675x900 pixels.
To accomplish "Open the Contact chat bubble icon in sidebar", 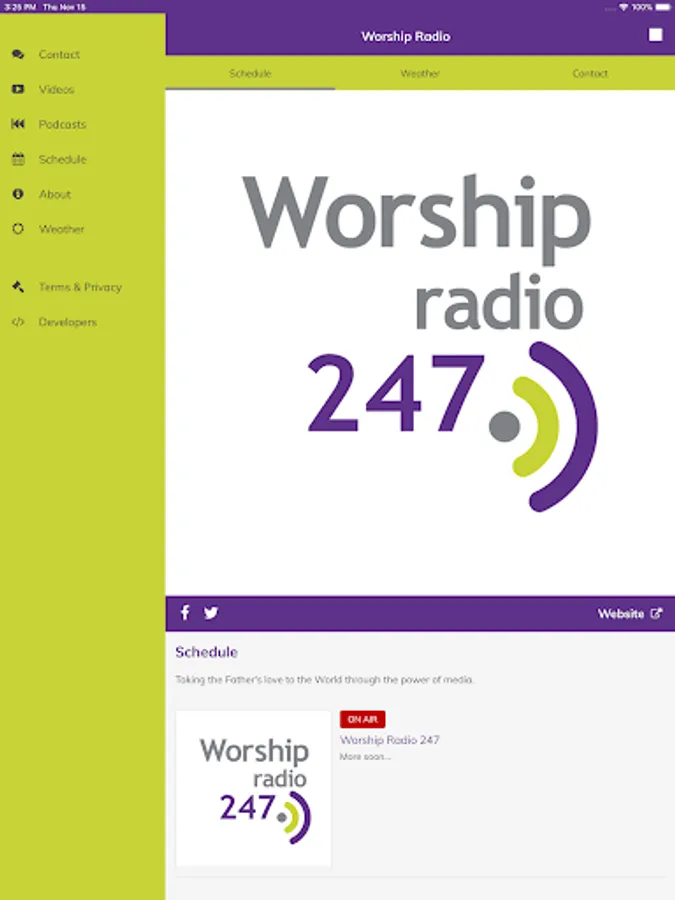I will point(18,55).
